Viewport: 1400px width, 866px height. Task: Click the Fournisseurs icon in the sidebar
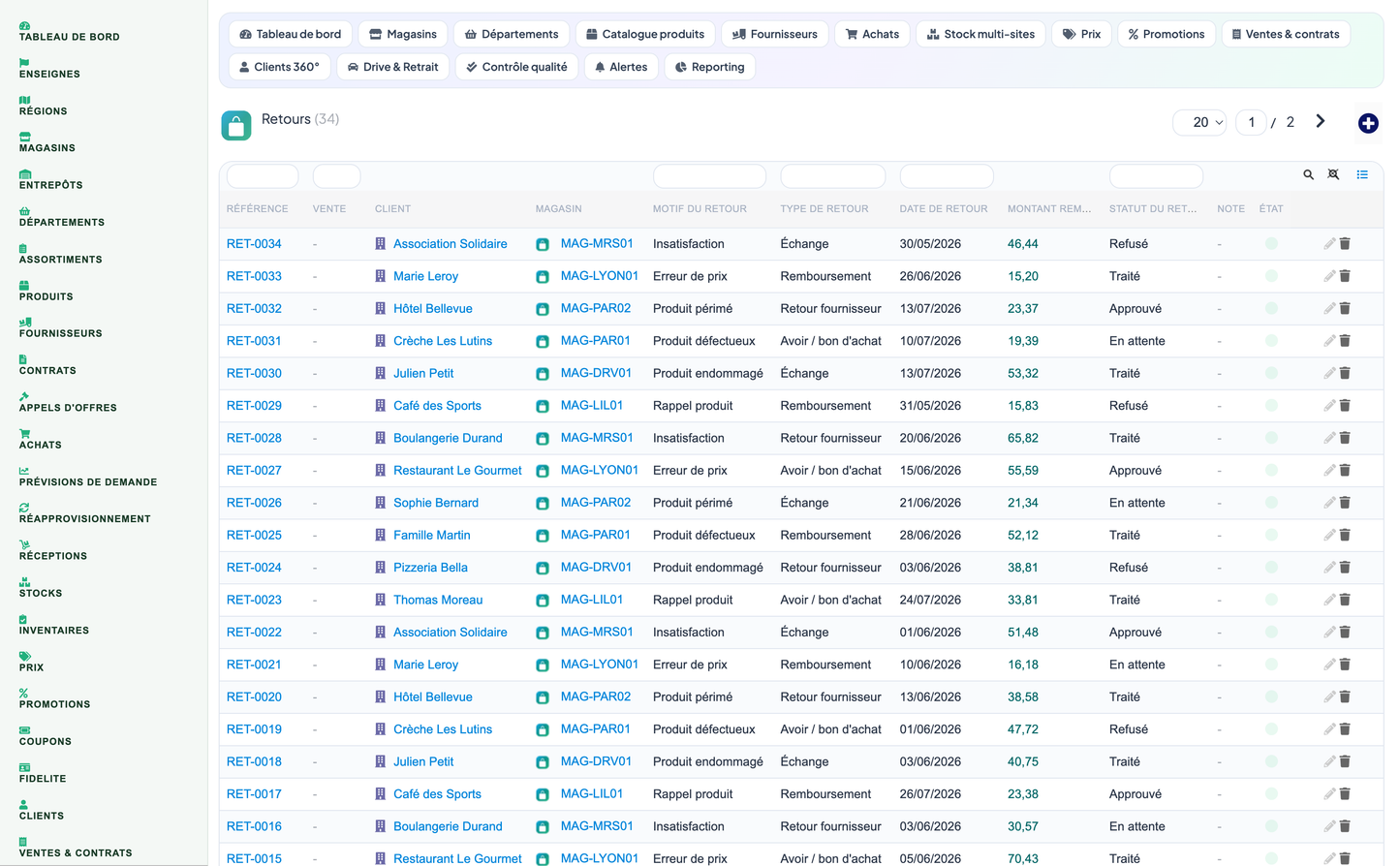[24, 322]
